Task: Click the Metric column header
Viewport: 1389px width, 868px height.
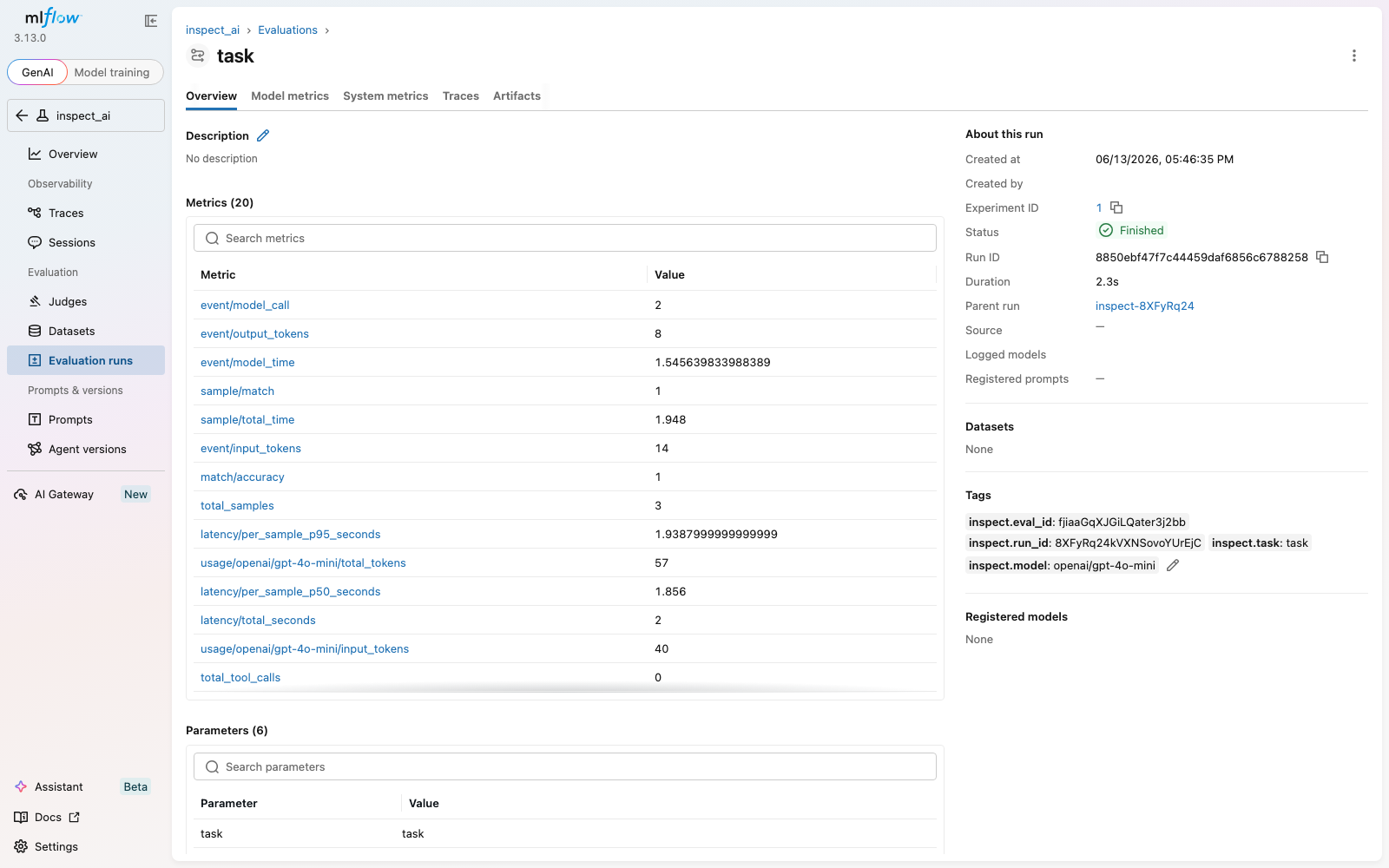Action: (x=218, y=274)
